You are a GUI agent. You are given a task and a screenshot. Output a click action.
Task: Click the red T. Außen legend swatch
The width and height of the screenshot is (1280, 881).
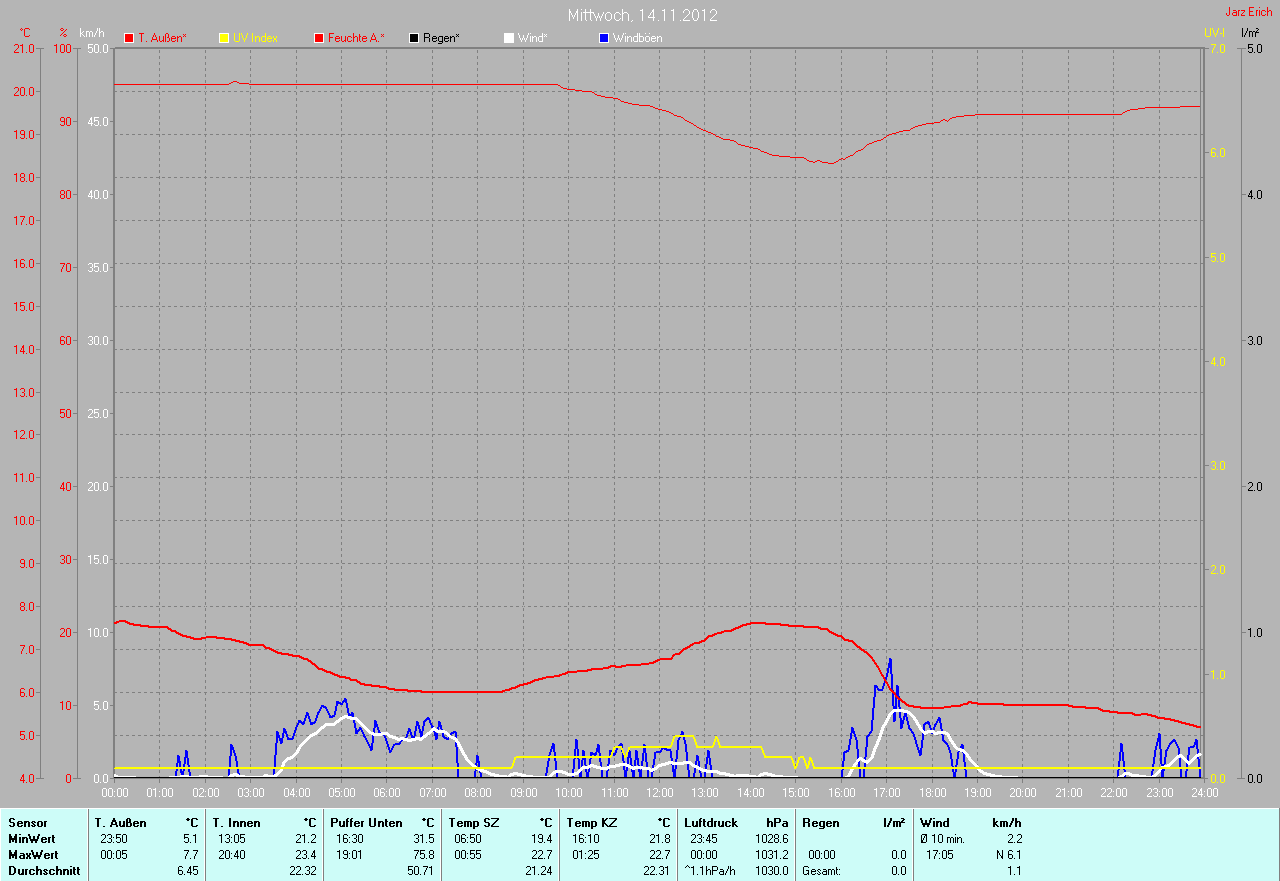click(129, 38)
